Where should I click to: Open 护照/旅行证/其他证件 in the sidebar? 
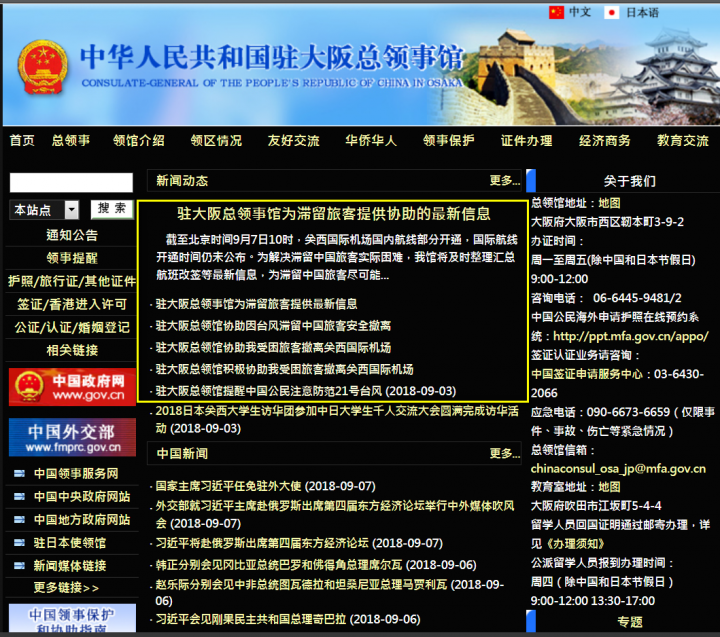(x=72, y=281)
